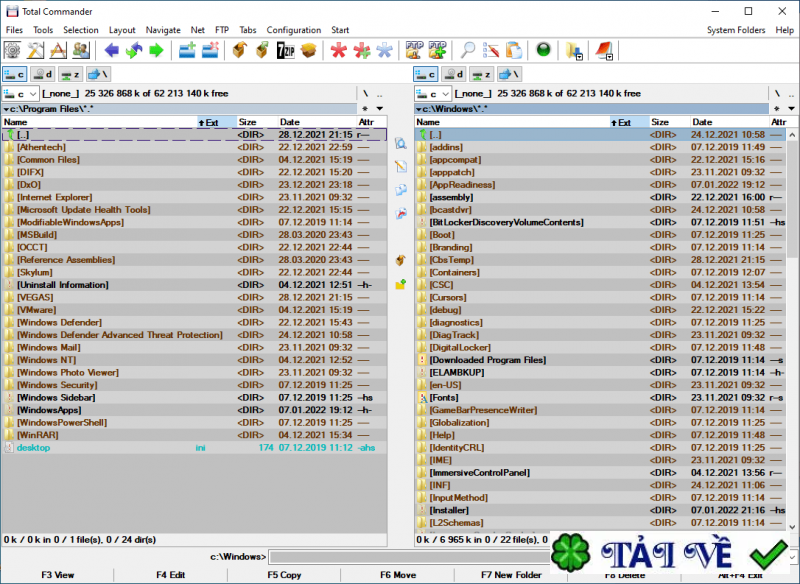The height and width of the screenshot is (584, 800).
Task: Click the green circle toolbar icon
Action: [x=543, y=50]
